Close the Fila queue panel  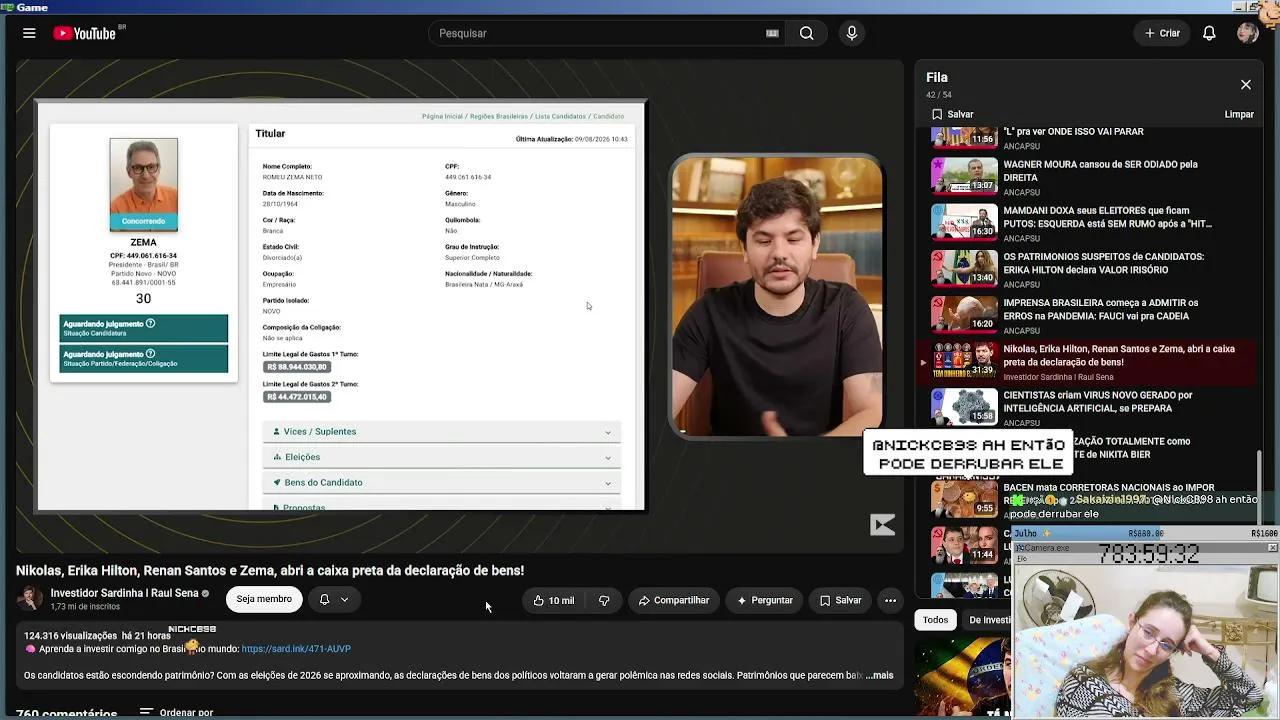[x=1246, y=85]
